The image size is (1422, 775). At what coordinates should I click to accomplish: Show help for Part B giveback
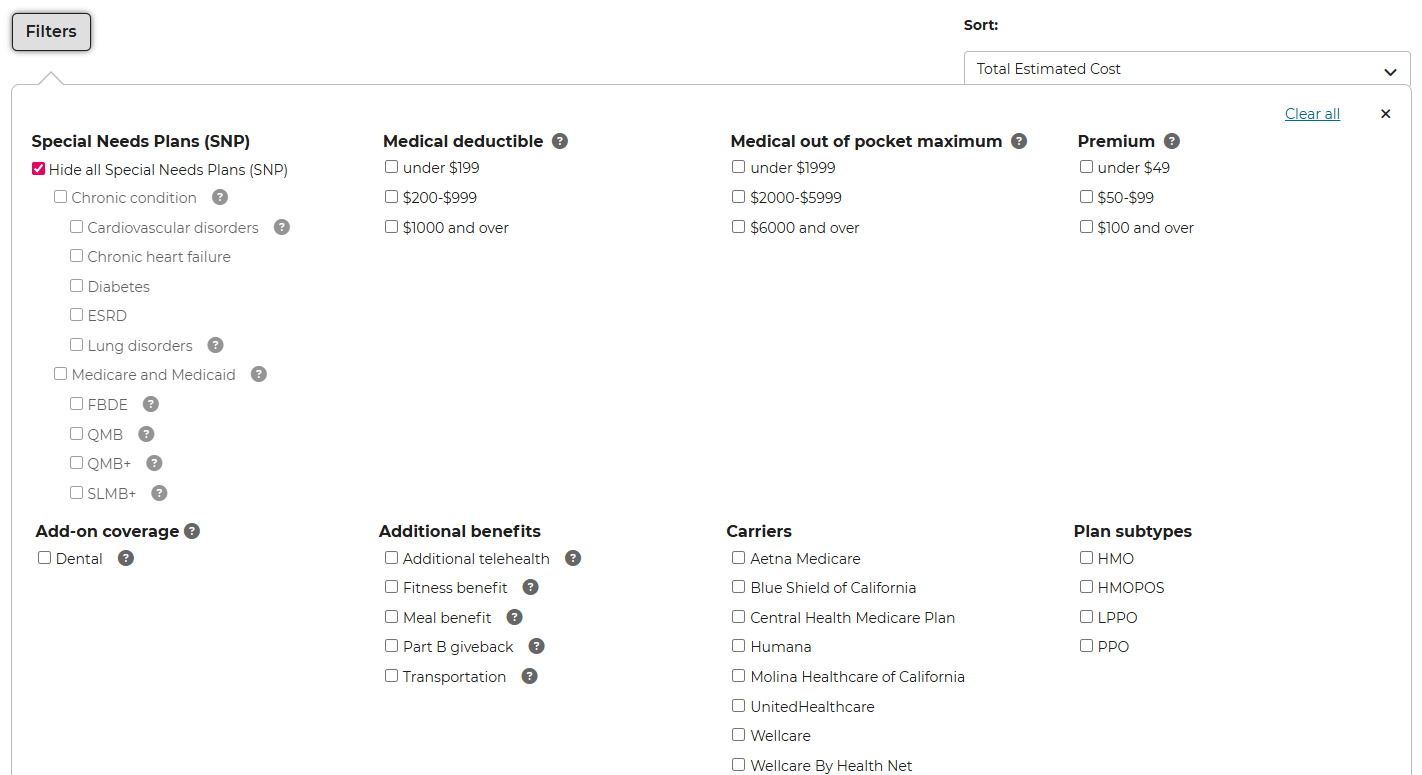tap(536, 646)
